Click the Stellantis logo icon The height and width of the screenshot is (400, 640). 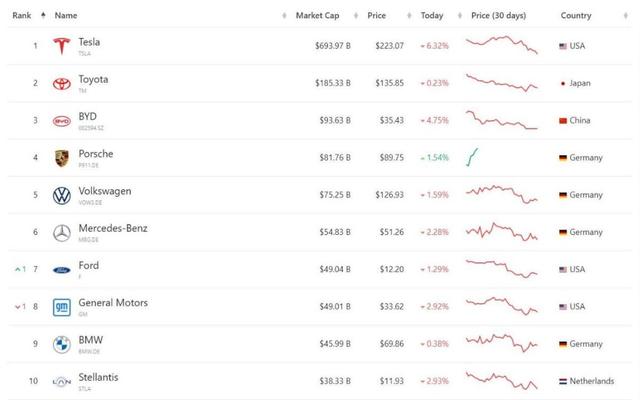61,382
